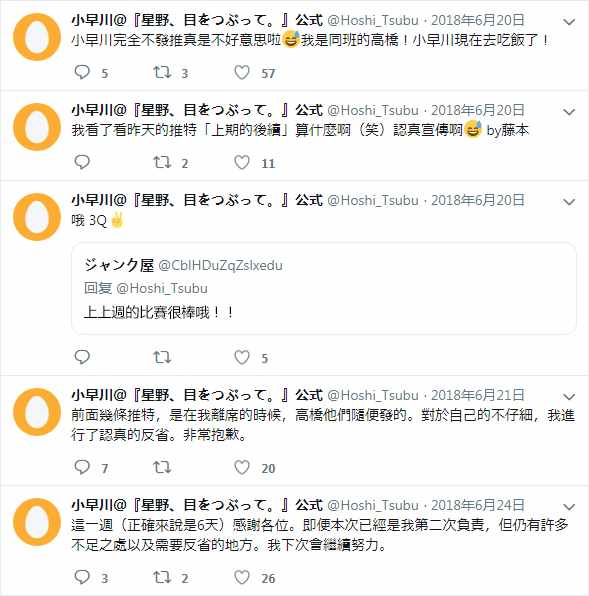This screenshot has height=596, width=589.
Task: Reply to the tweet with 57 likes
Action: pyautogui.click(x=82, y=72)
